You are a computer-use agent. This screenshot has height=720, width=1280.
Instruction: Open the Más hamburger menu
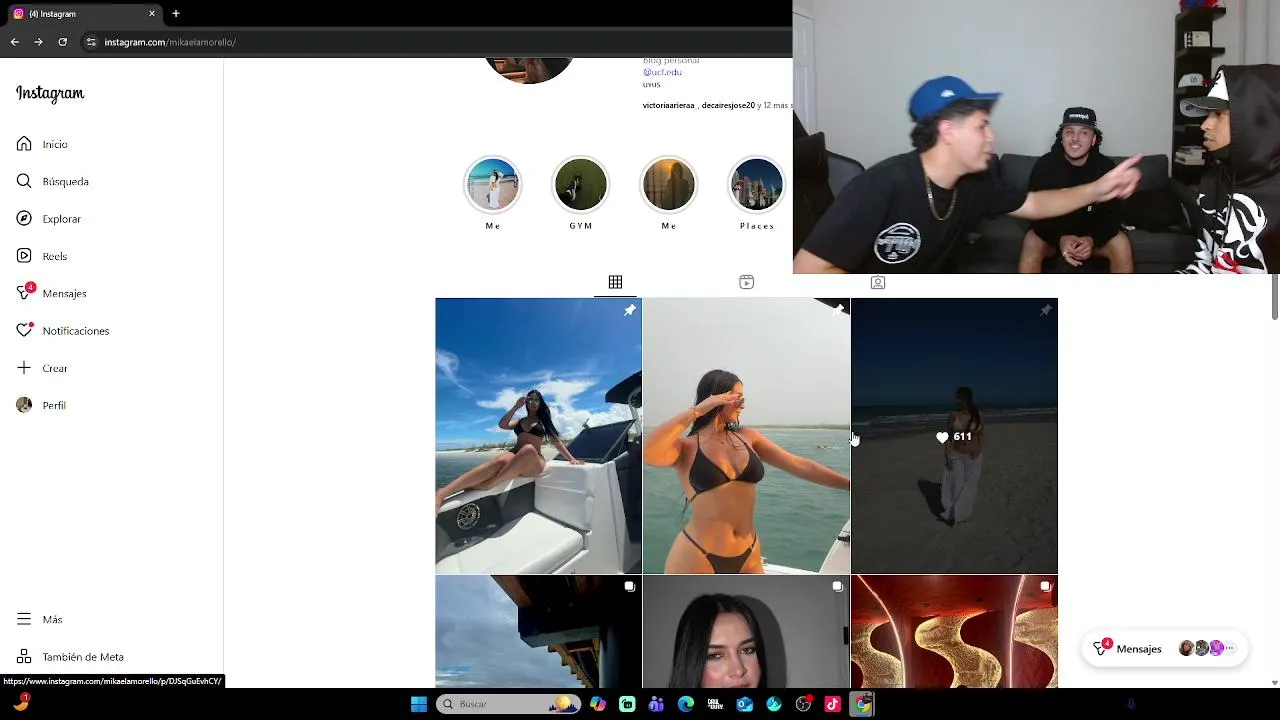[24, 619]
